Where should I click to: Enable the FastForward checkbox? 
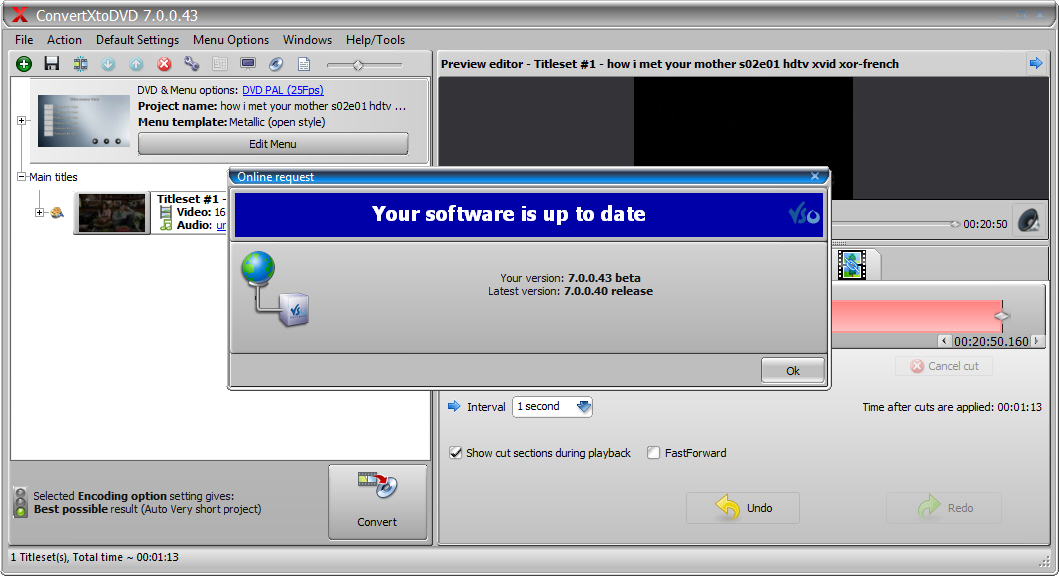pos(653,452)
